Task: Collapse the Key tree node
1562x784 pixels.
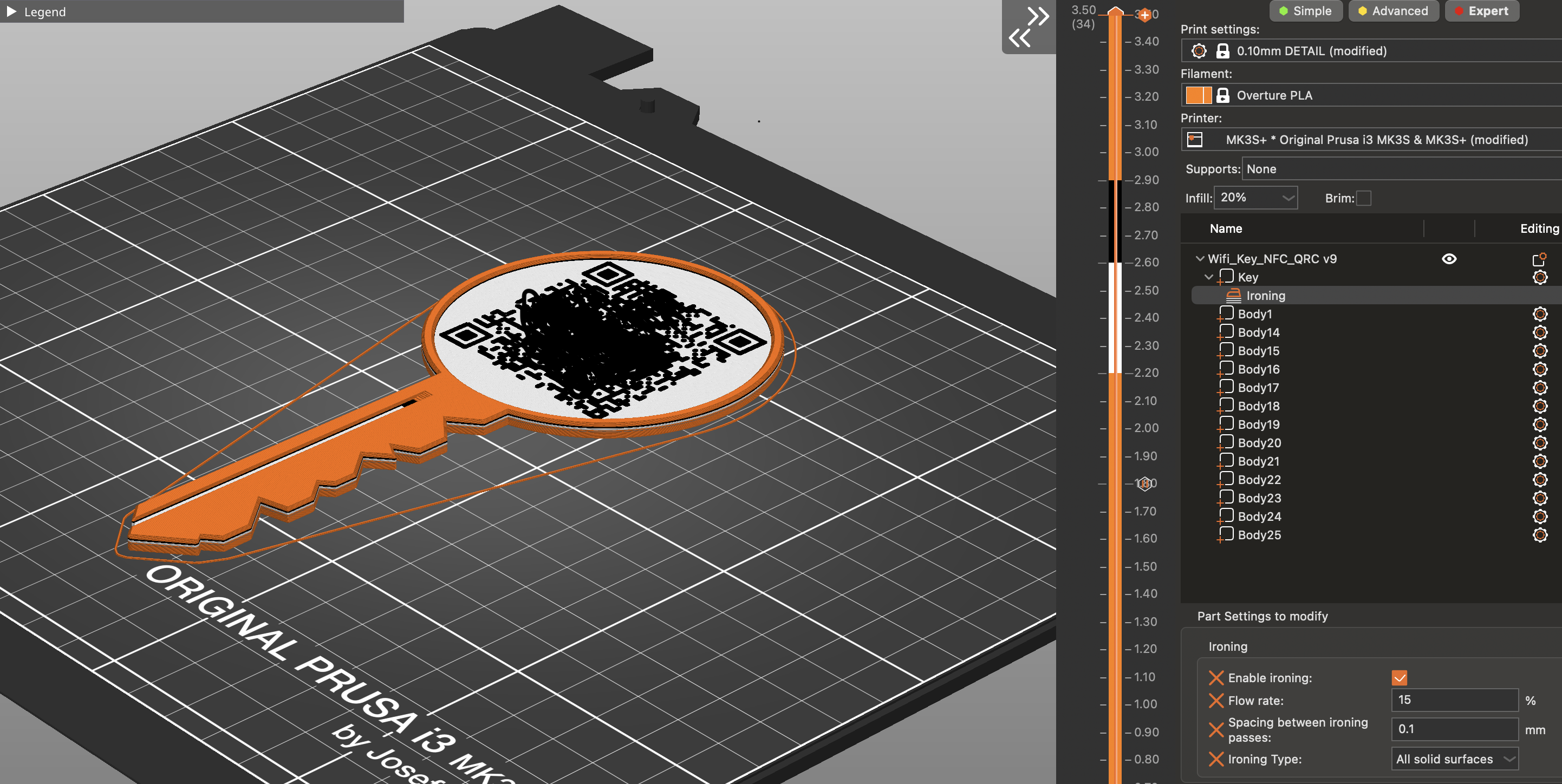Action: (1208, 277)
